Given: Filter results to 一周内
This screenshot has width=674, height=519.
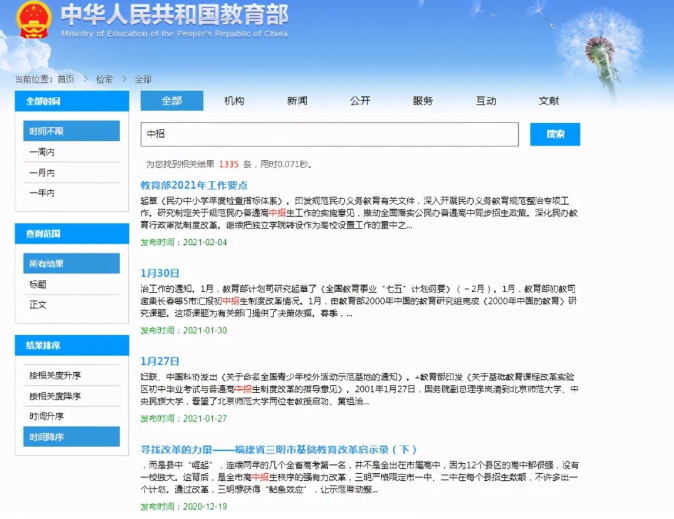Looking at the screenshot, I should [x=42, y=152].
